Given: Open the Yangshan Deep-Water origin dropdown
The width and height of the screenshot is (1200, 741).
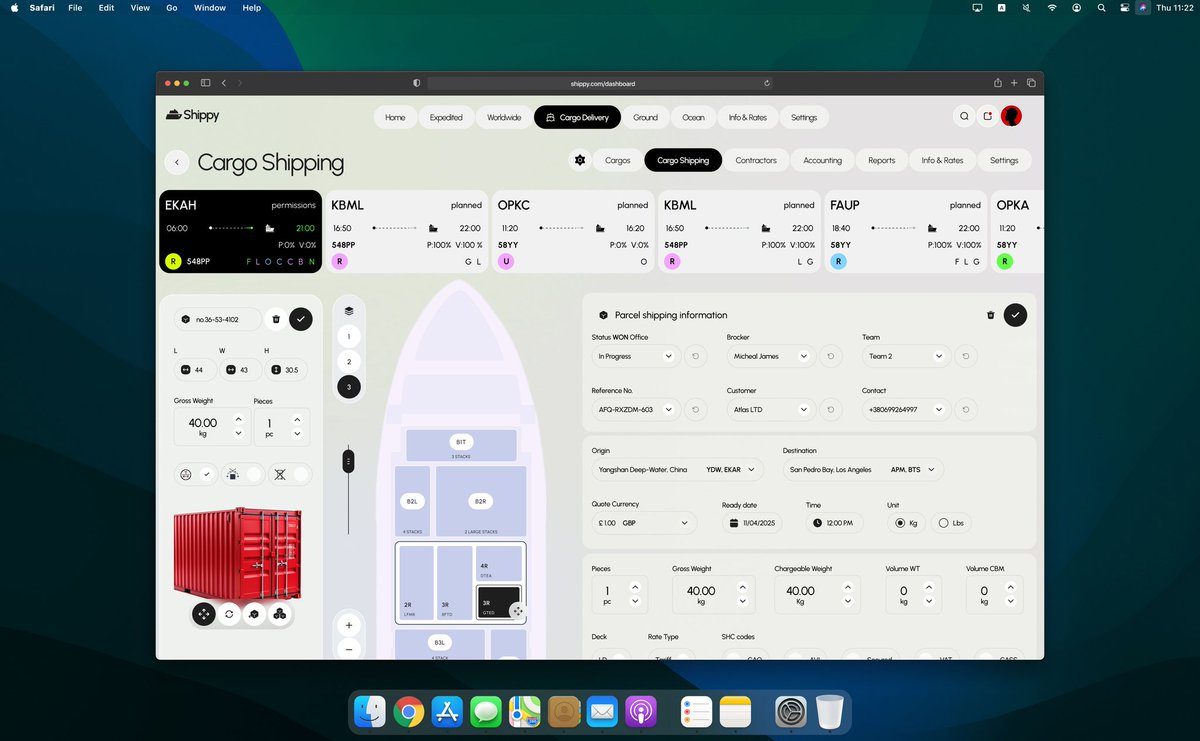Looking at the screenshot, I should (x=678, y=469).
